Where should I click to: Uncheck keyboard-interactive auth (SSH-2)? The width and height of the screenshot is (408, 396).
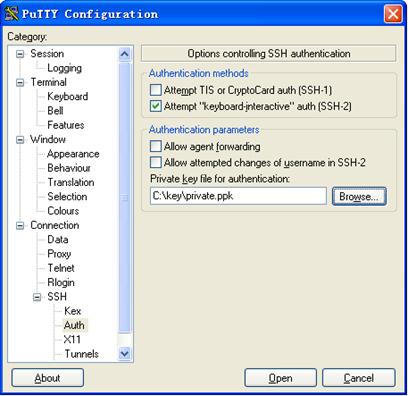(156, 106)
